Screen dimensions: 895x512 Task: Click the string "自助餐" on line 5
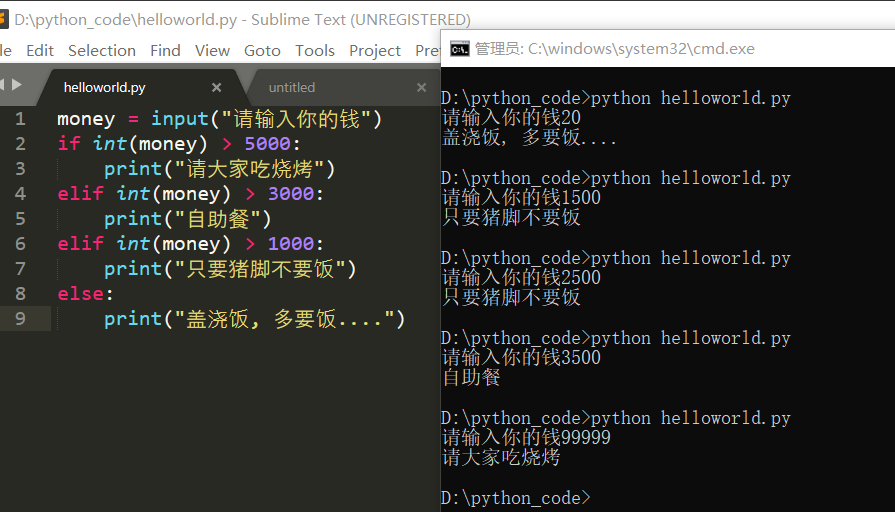pyautogui.click(x=218, y=219)
